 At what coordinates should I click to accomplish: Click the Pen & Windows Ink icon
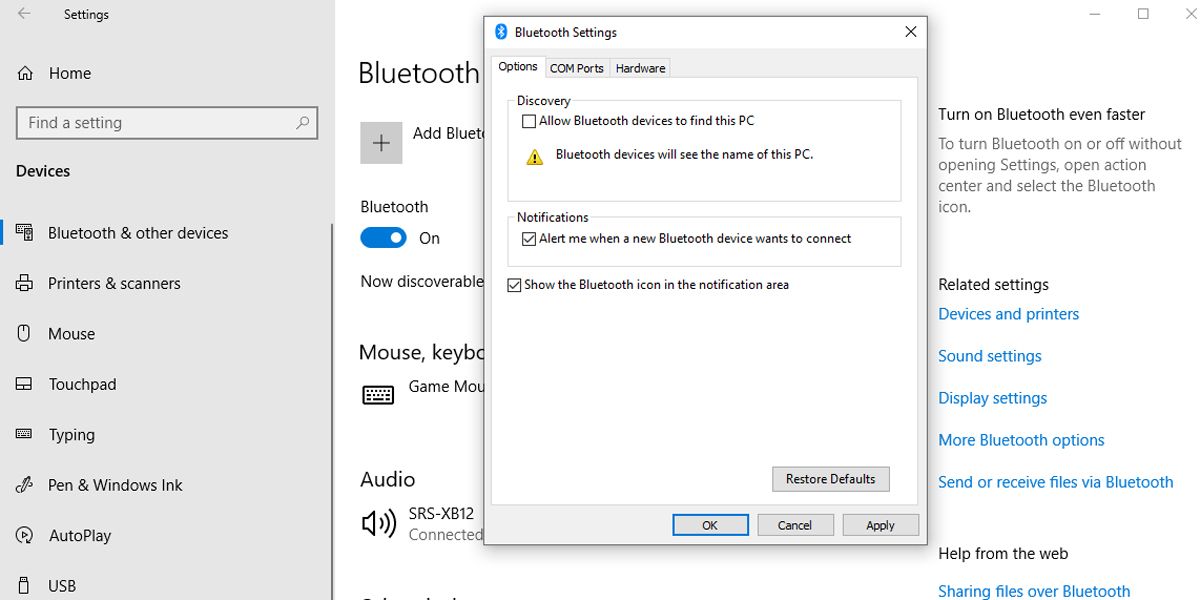25,485
